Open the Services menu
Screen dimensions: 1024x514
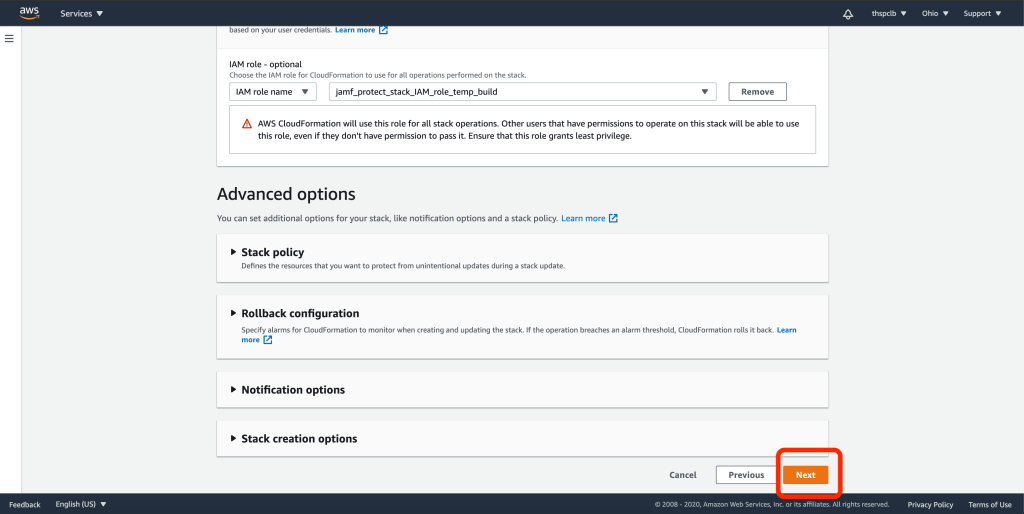[x=81, y=14]
